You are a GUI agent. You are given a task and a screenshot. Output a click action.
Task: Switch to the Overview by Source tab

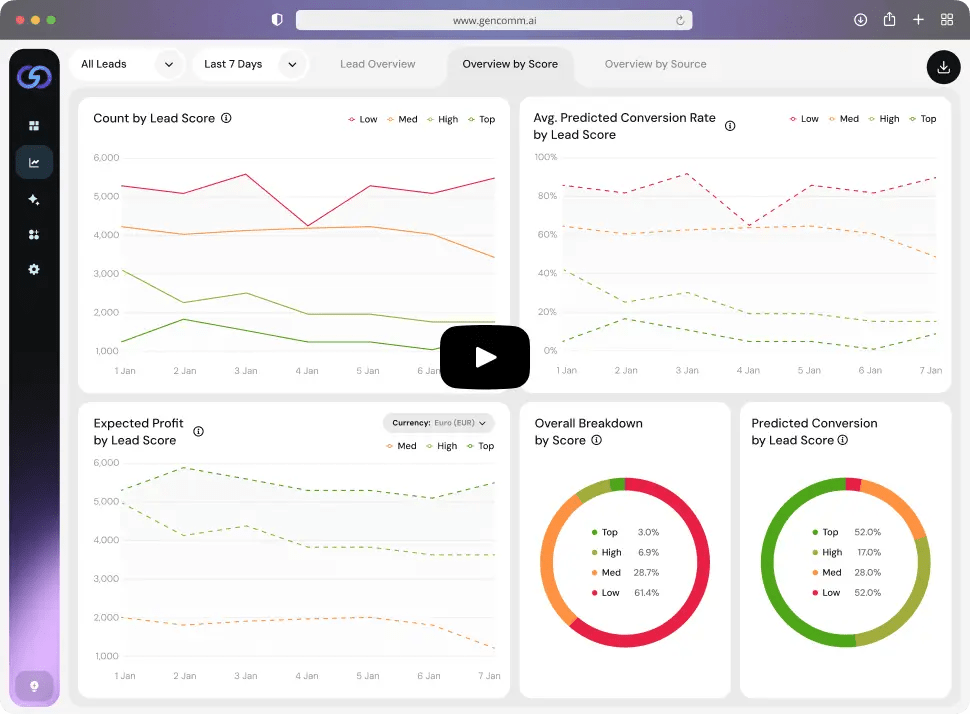(x=655, y=64)
